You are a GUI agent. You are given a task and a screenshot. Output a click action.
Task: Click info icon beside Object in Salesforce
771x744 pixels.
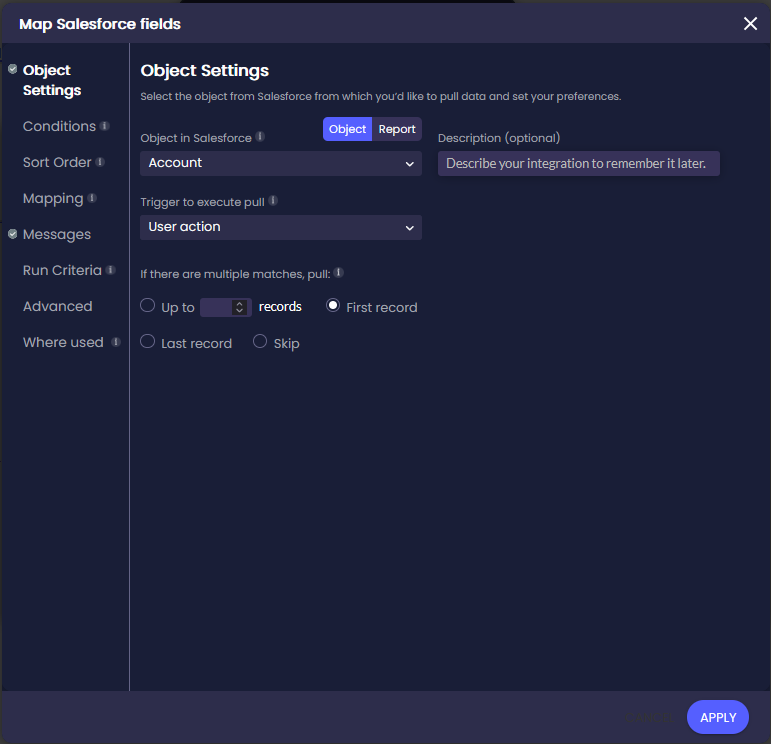click(x=260, y=137)
